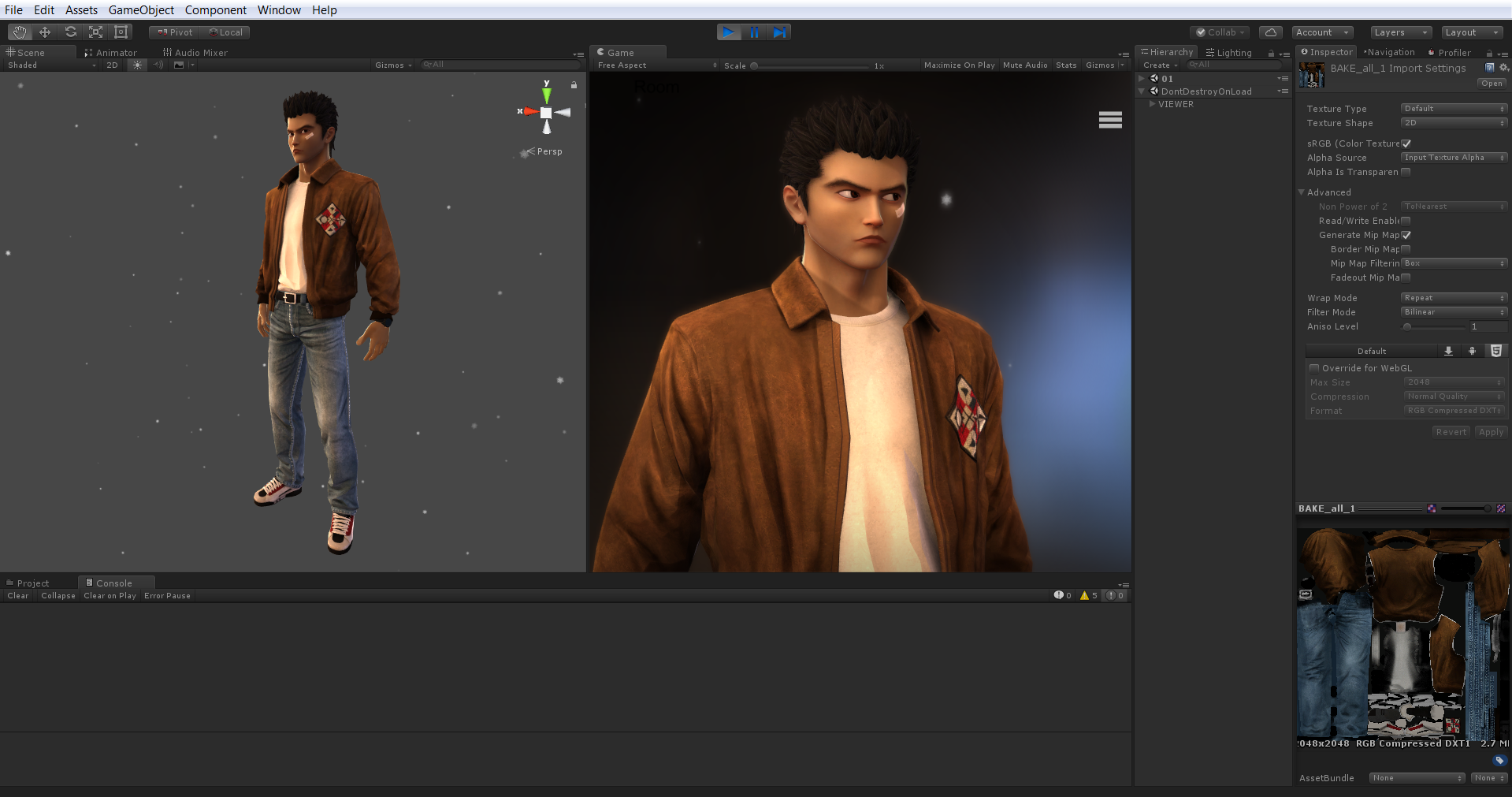Click the hamburger menu in Game view

[x=1110, y=120]
